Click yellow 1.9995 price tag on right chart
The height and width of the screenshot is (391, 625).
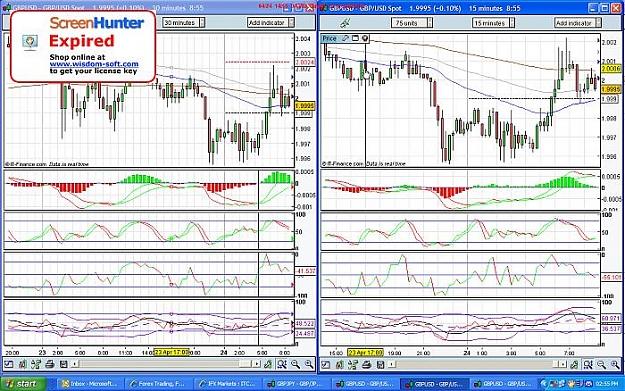tap(611, 89)
